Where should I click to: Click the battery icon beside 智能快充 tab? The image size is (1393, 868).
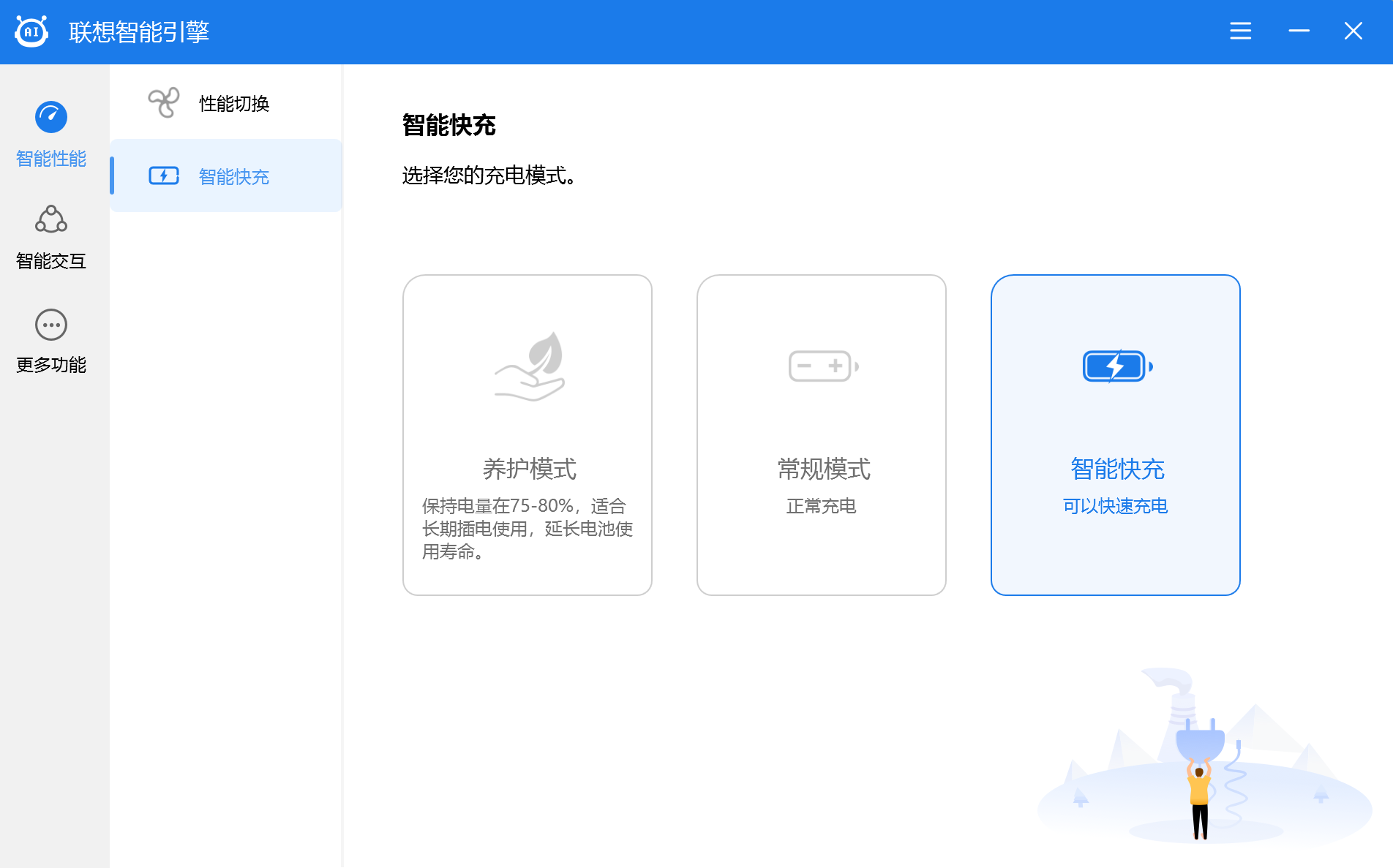[164, 176]
